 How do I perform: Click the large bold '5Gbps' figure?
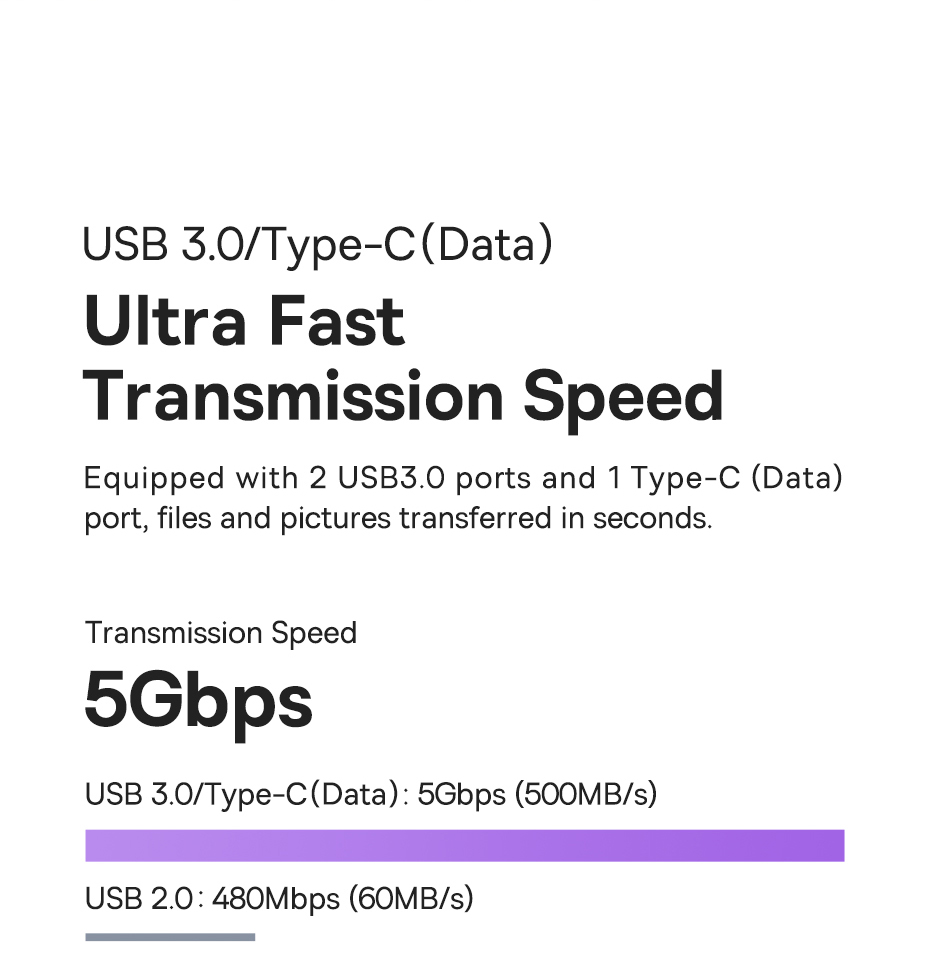[198, 699]
